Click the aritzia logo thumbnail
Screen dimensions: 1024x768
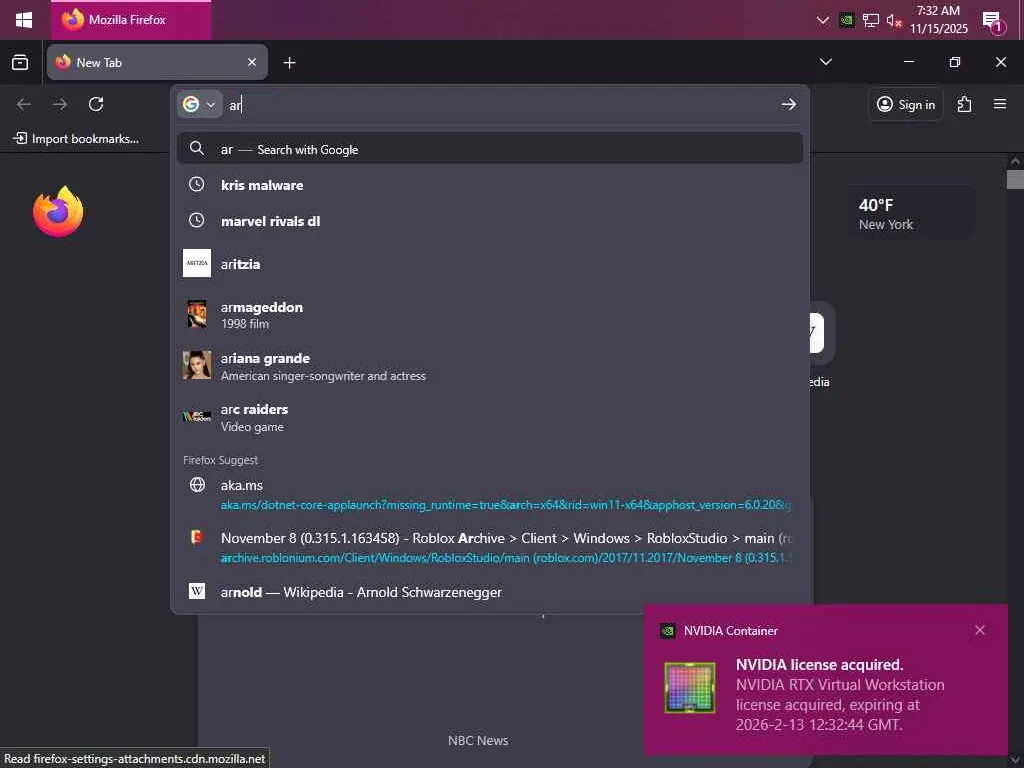pyautogui.click(x=197, y=263)
